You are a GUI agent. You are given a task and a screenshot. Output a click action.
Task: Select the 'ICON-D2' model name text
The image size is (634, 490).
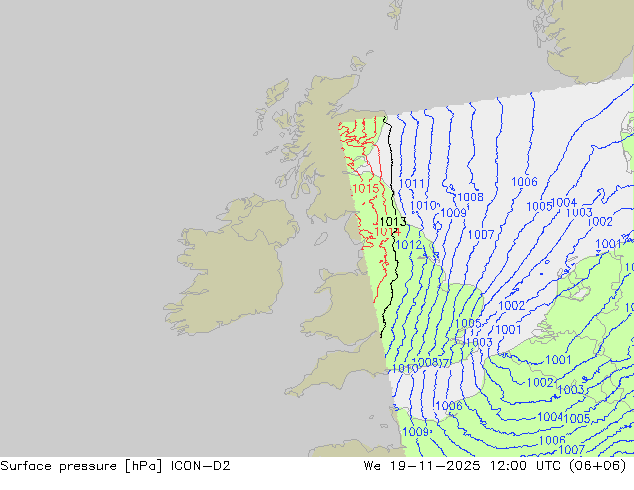tap(201, 466)
